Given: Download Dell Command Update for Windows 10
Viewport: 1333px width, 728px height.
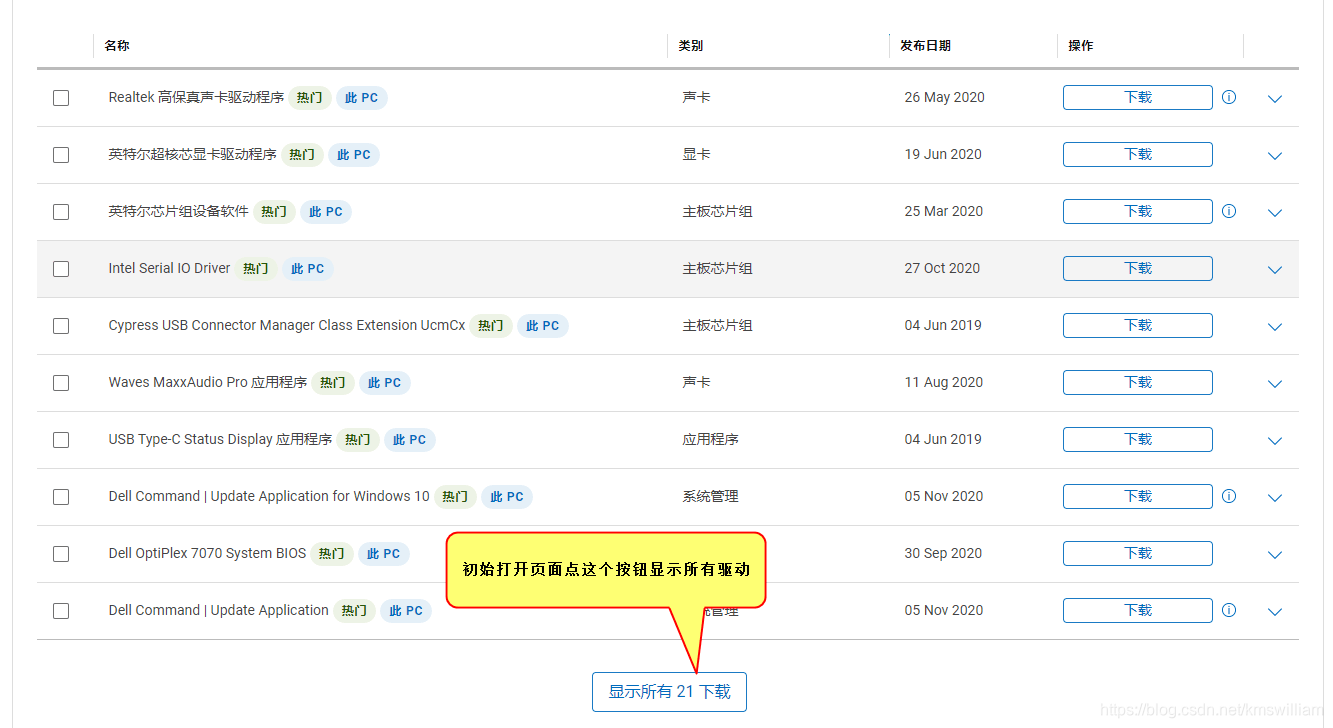Looking at the screenshot, I should click(x=1138, y=496).
